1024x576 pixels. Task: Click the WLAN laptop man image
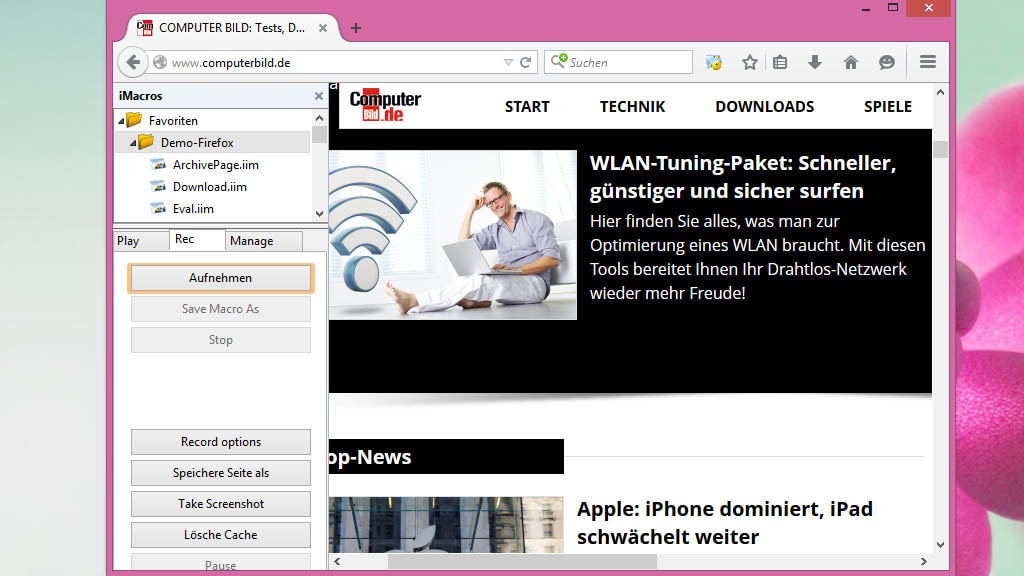click(453, 235)
